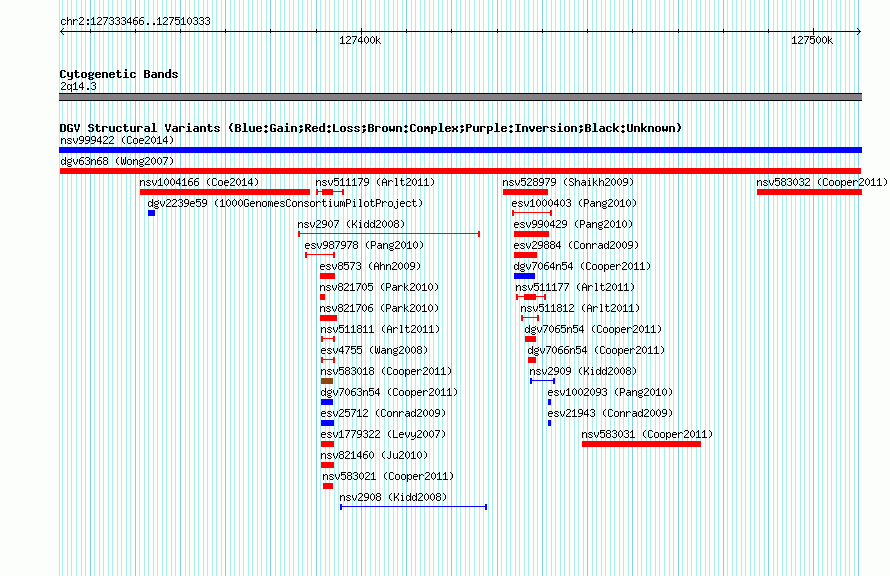Open esv29884 (Conrad2009) variant
The width and height of the screenshot is (890, 576).
coord(576,245)
